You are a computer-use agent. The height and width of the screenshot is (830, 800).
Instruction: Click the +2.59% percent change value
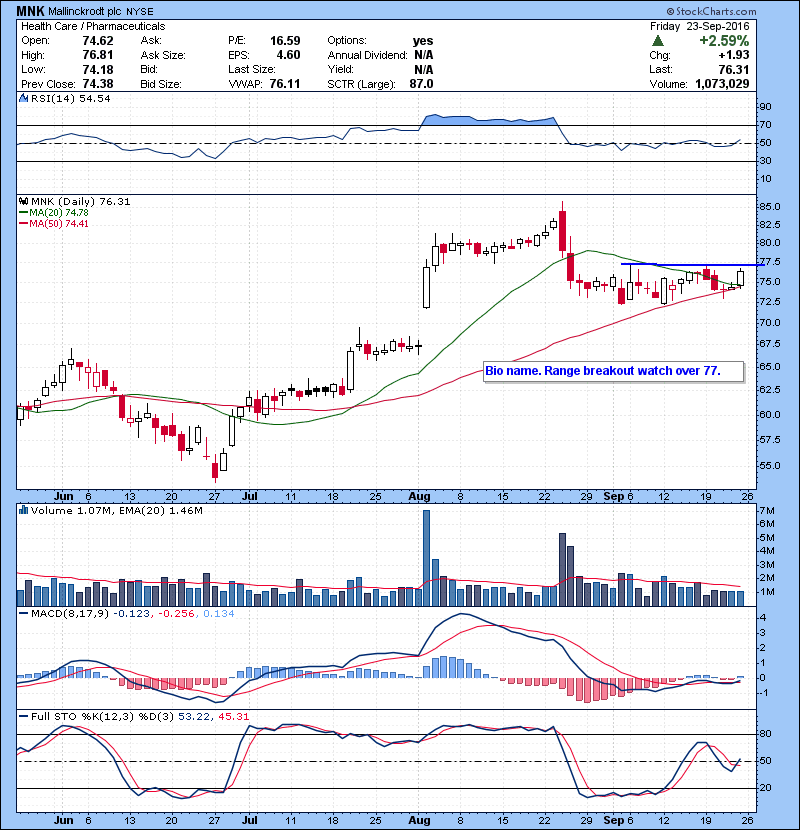click(x=724, y=41)
